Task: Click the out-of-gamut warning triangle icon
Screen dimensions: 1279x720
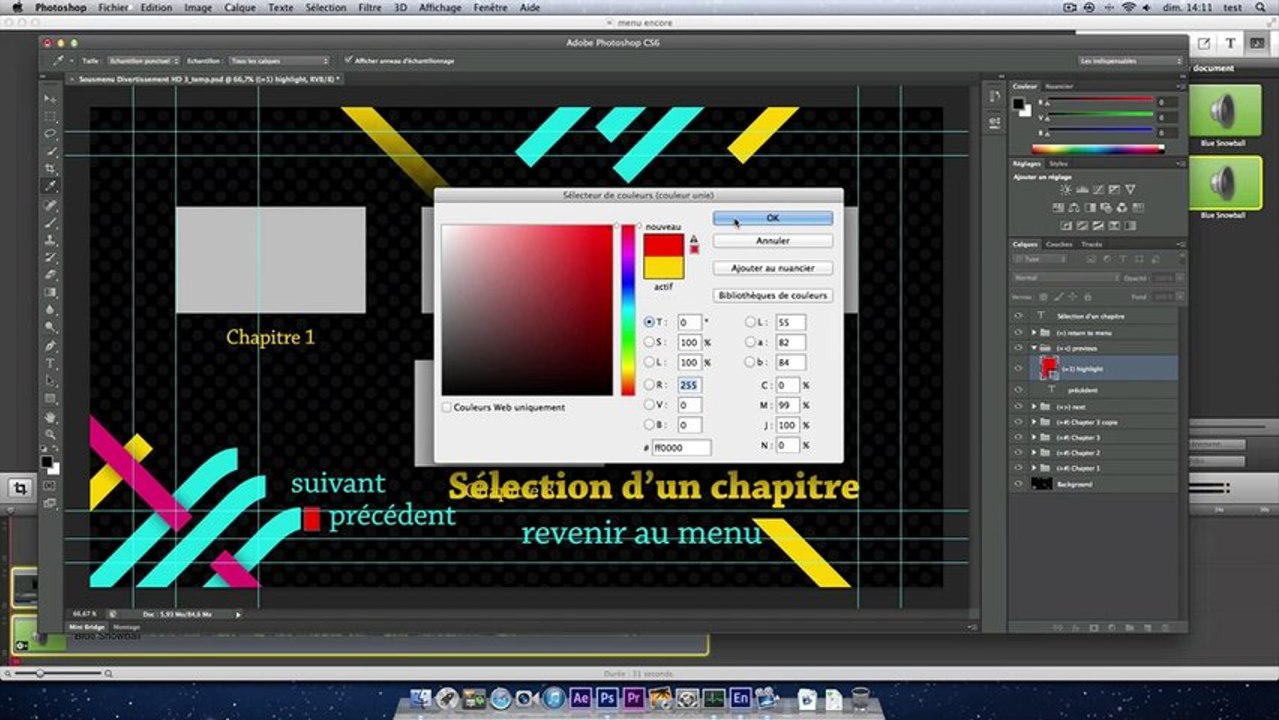Action: [x=694, y=239]
